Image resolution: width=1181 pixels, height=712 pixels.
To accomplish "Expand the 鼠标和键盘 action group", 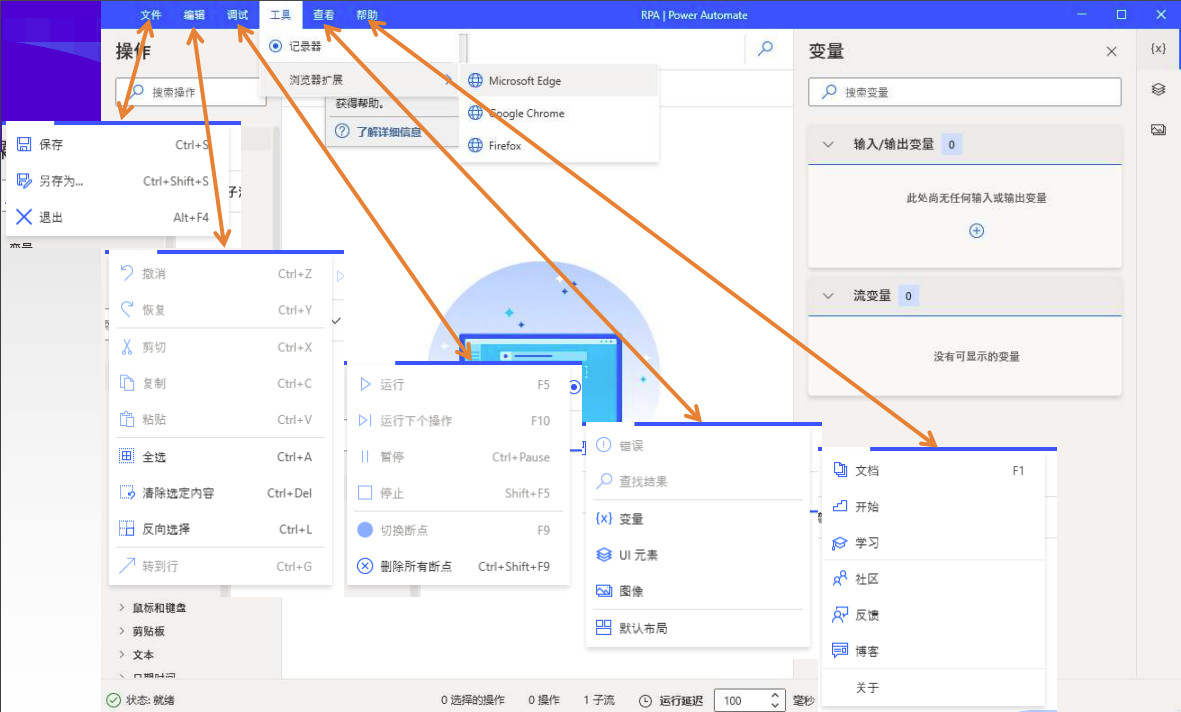I will pyautogui.click(x=121, y=607).
